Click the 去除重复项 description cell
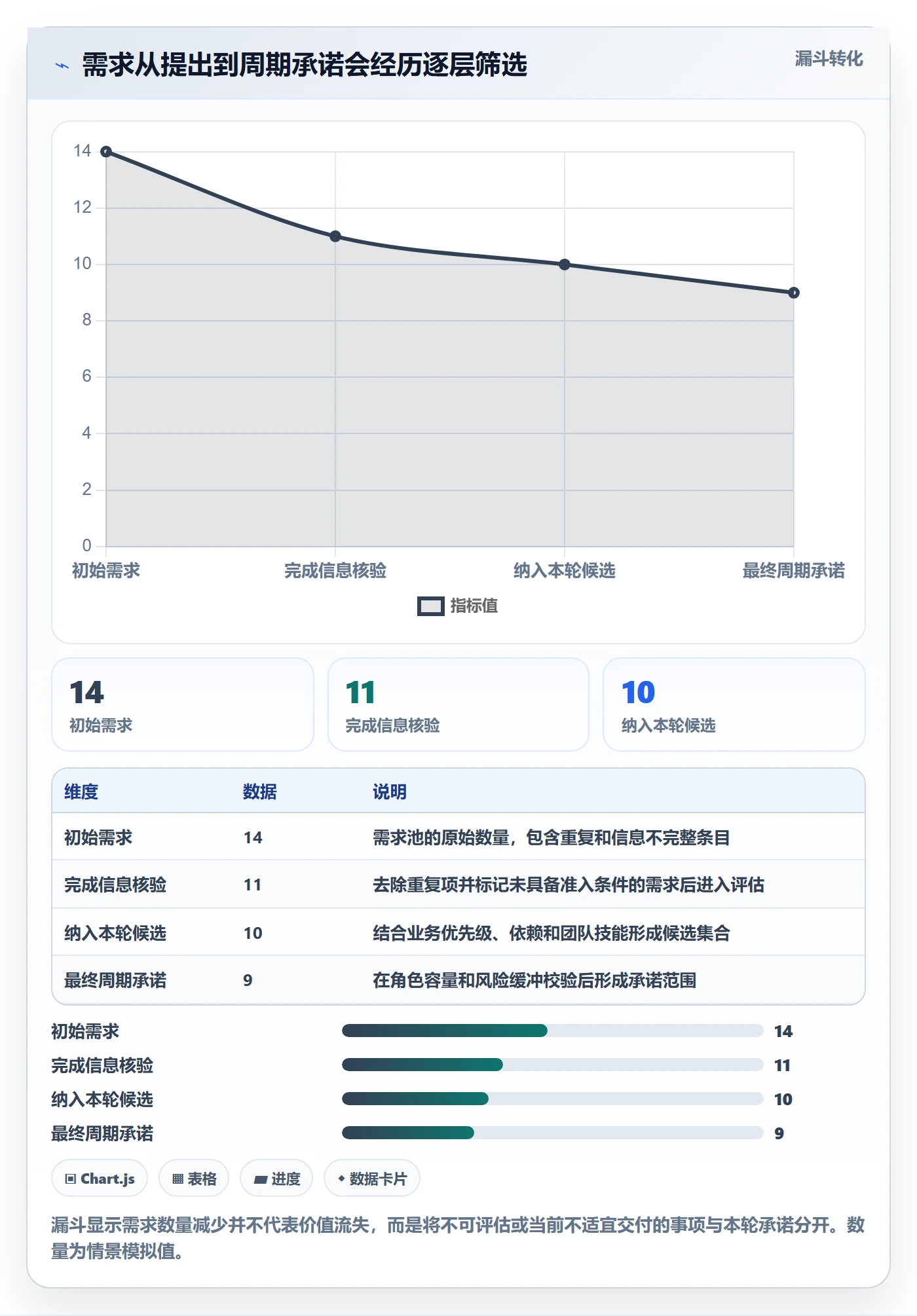The height and width of the screenshot is (1316, 917). pyautogui.click(x=569, y=885)
